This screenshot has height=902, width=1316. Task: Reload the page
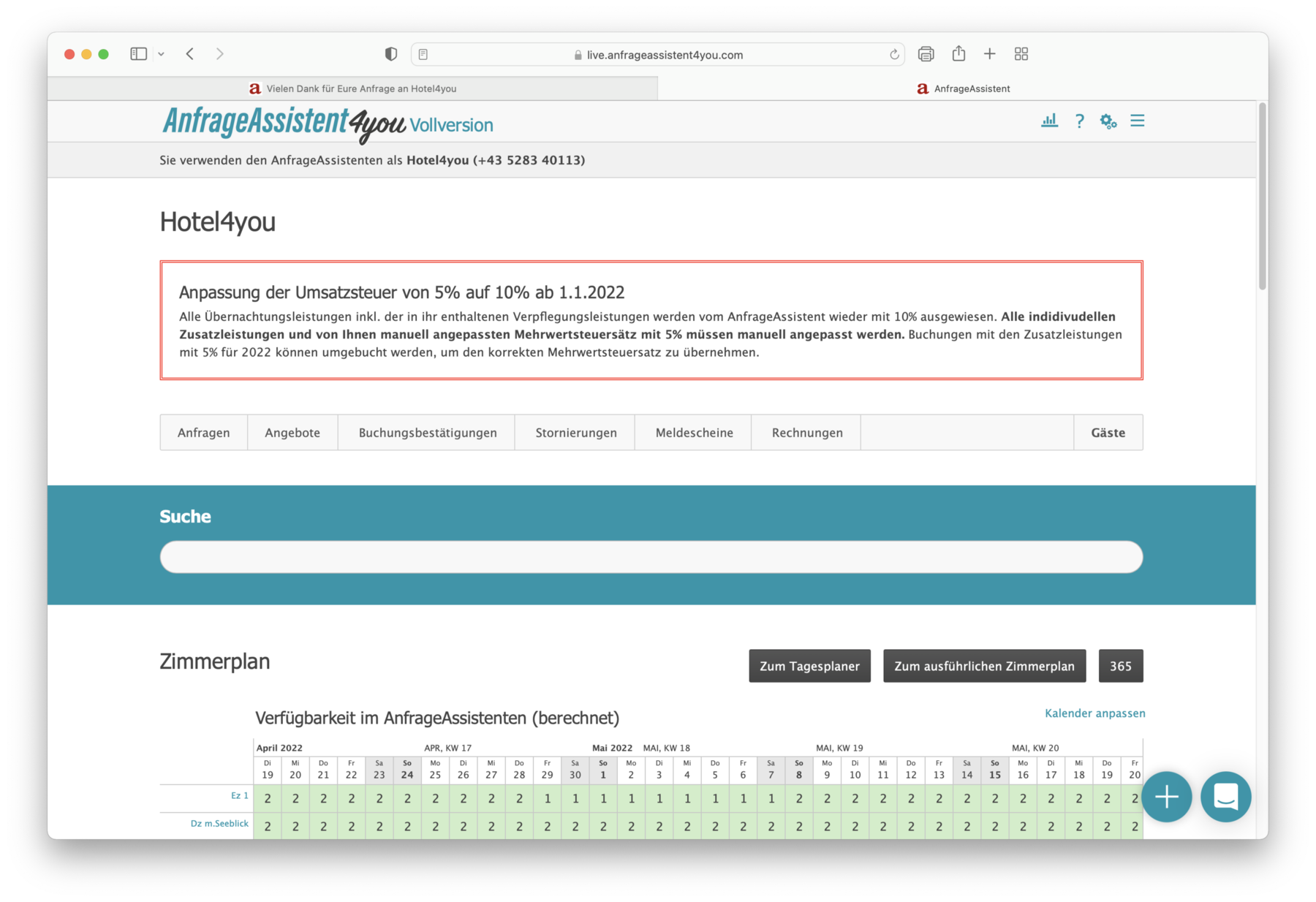pyautogui.click(x=894, y=54)
